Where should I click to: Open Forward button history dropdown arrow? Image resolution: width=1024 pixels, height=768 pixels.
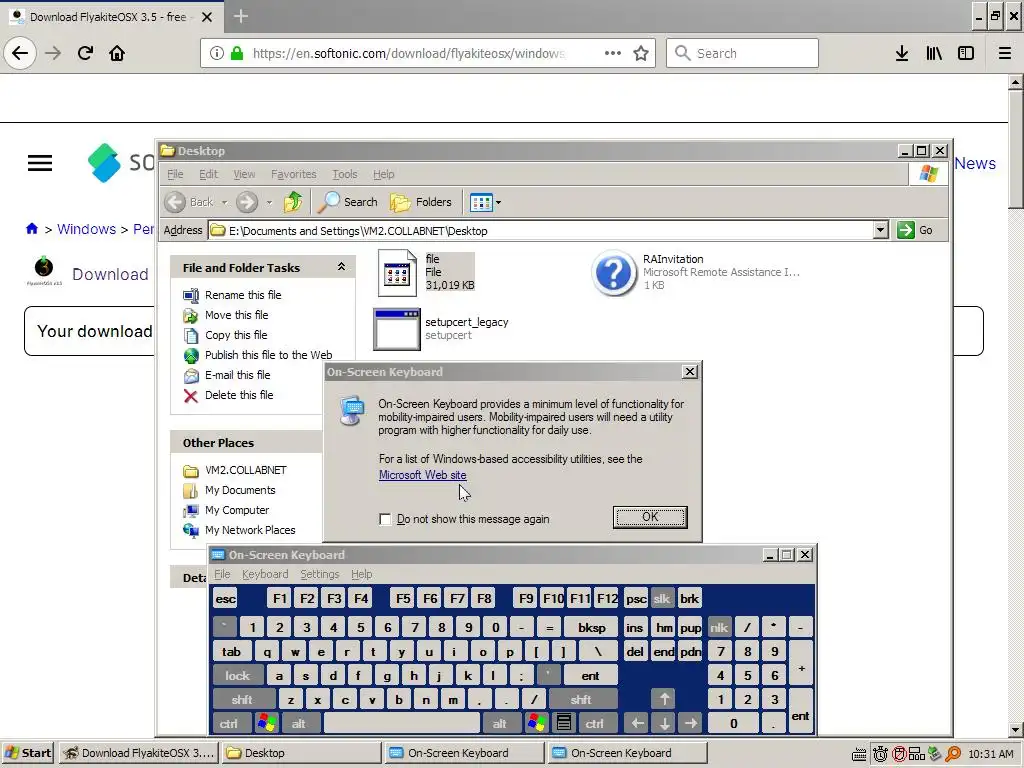[x=268, y=202]
